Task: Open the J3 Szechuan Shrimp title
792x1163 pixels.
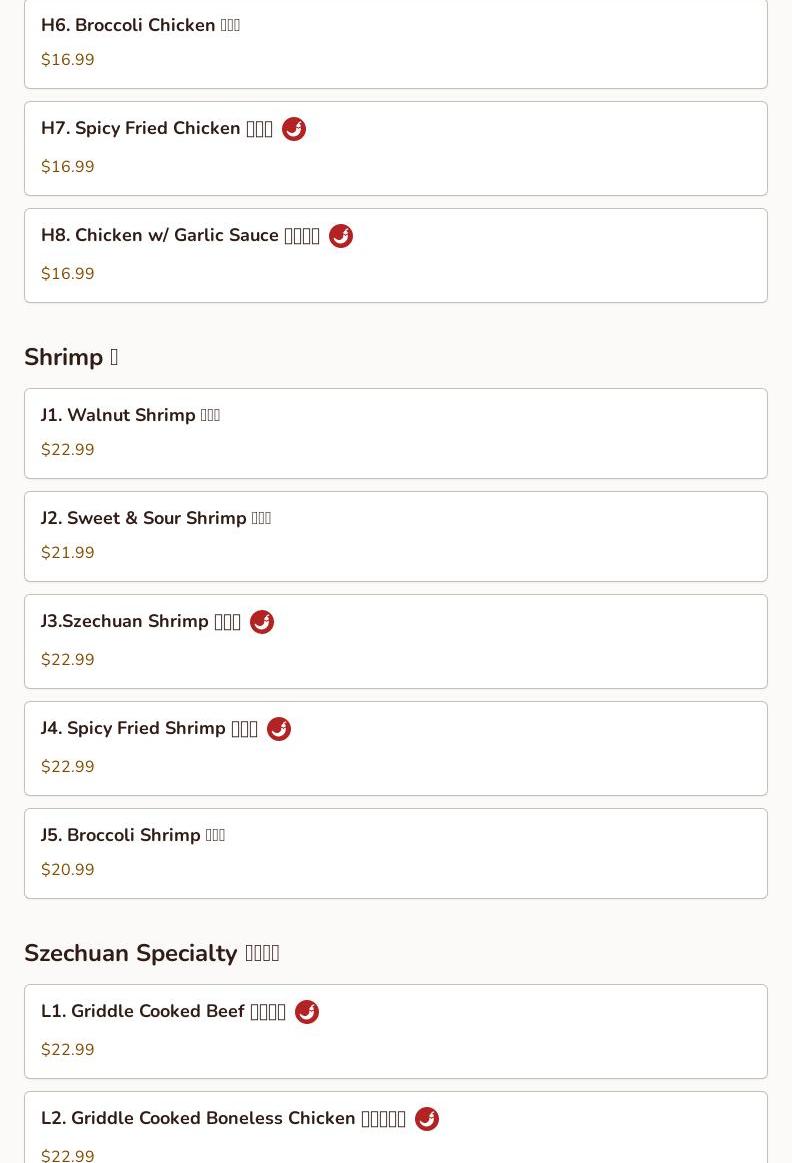Action: tap(140, 622)
